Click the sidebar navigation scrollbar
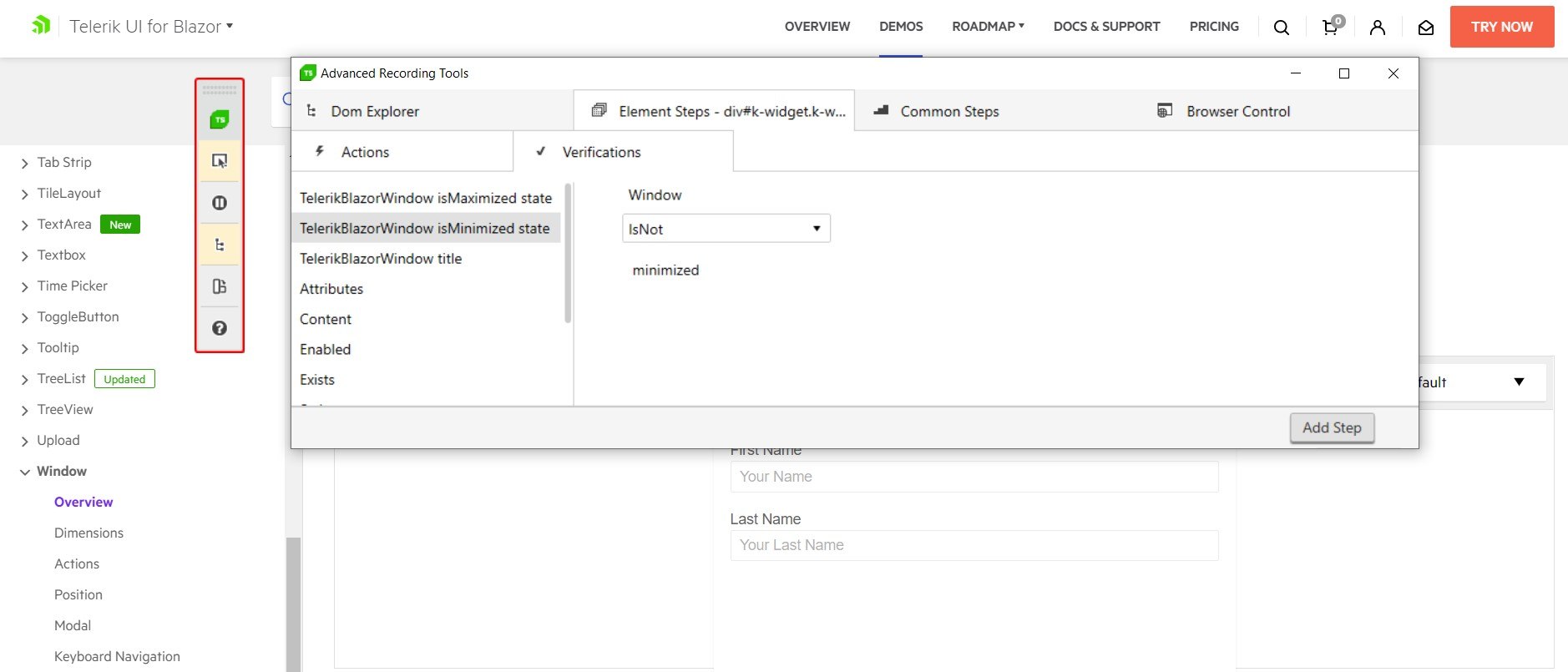1568x672 pixels. [x=293, y=604]
